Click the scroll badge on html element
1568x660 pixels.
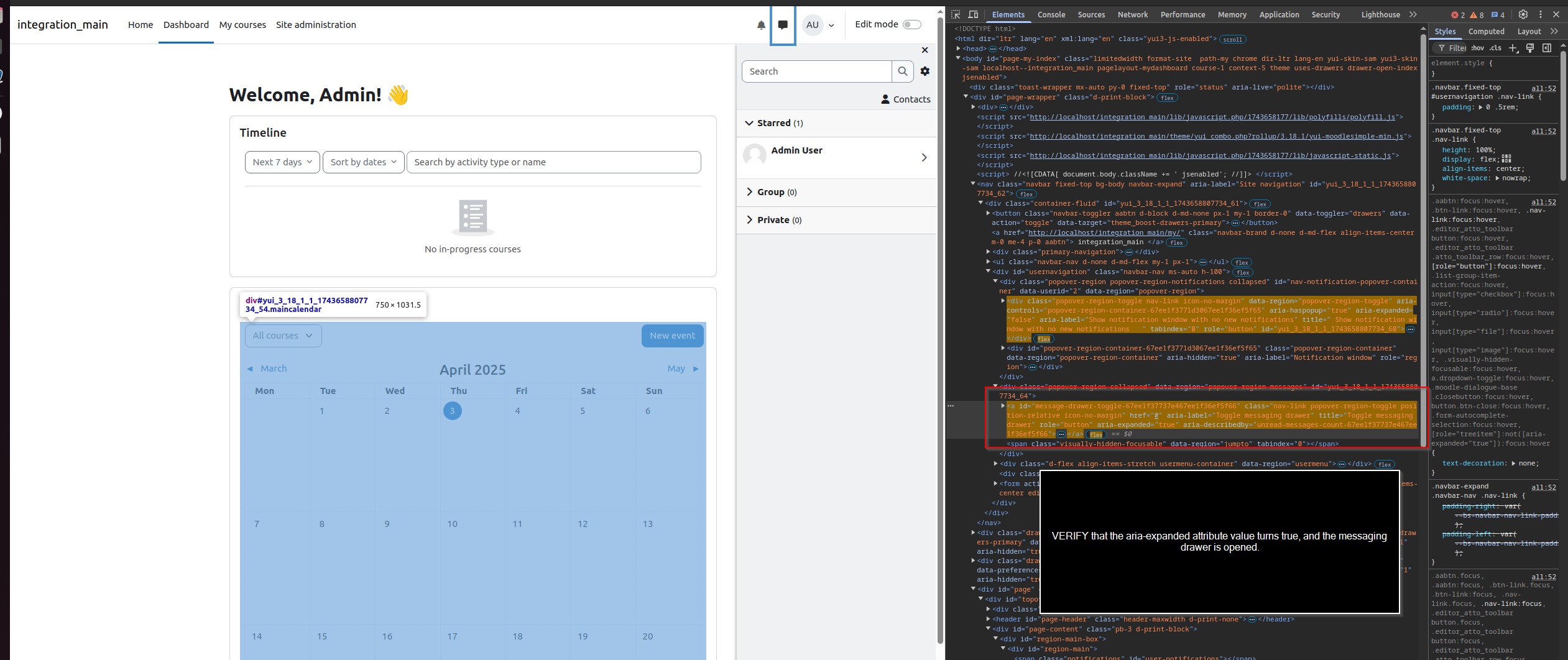tap(1232, 39)
